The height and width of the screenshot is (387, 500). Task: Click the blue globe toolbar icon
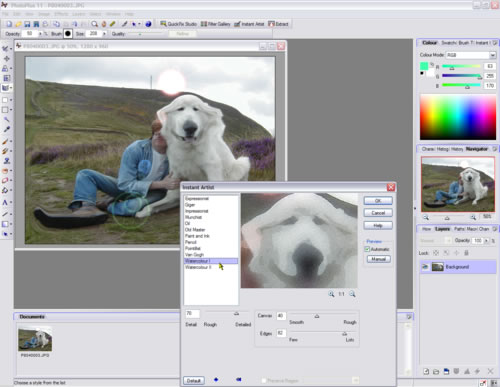click(x=148, y=24)
